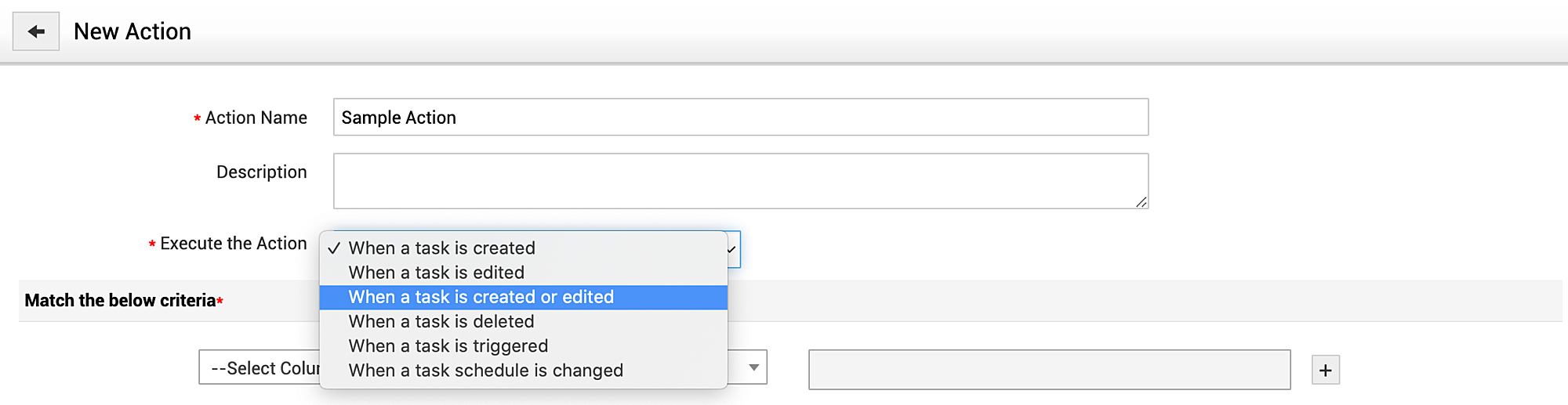
Task: Click the Description box resize handle
Action: [1142, 202]
